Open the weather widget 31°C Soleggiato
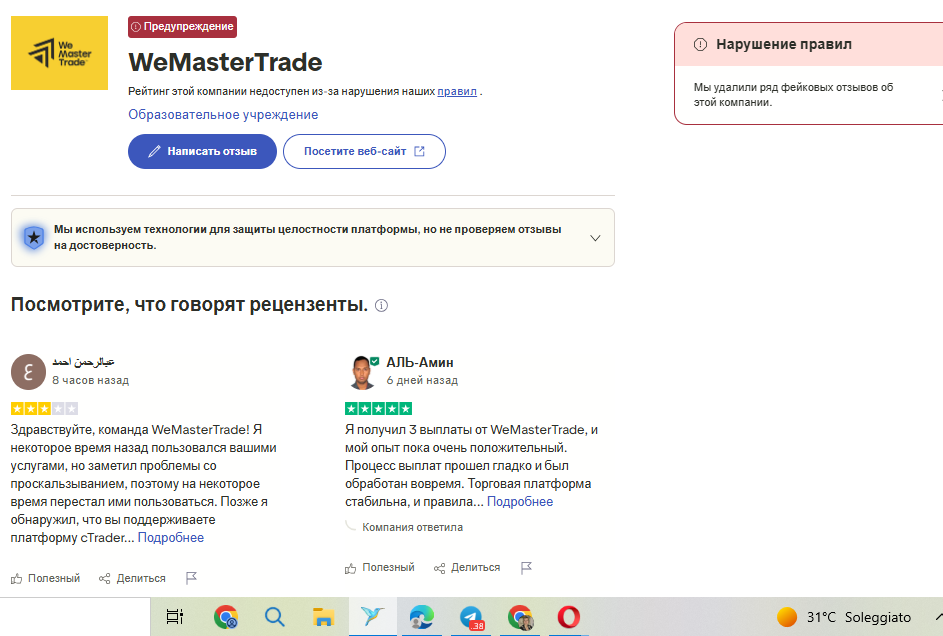 click(x=844, y=617)
